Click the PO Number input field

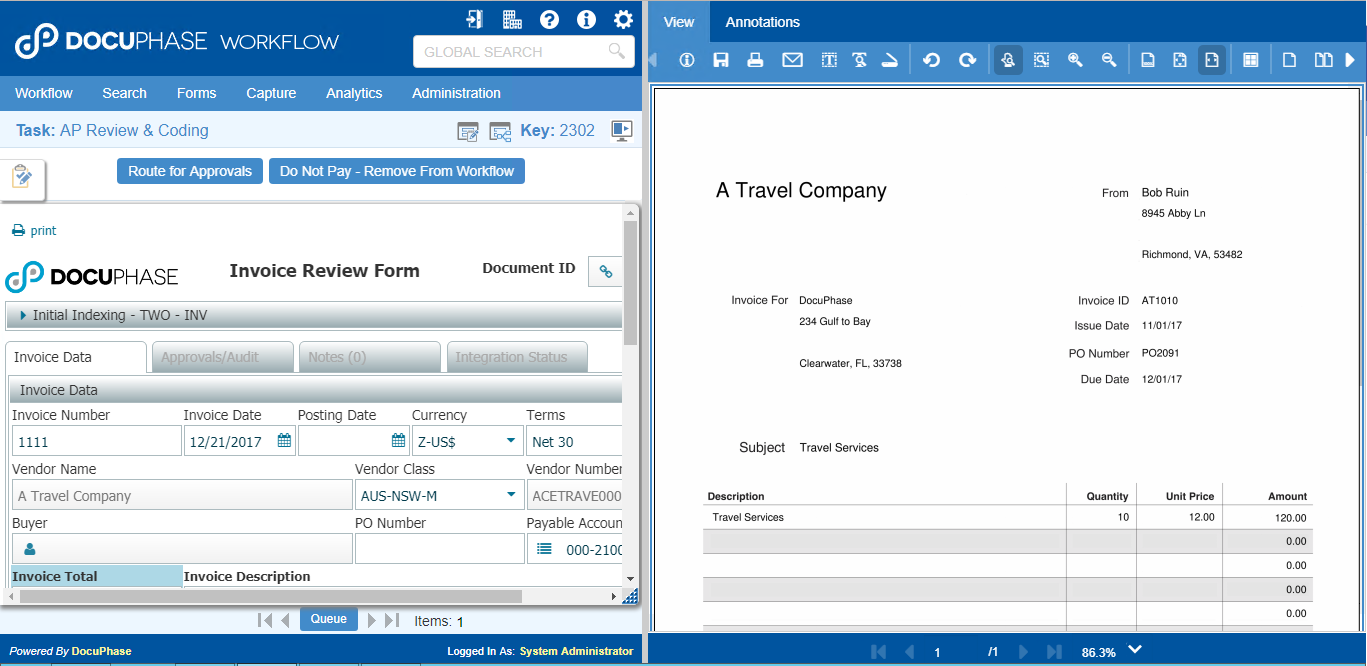(x=440, y=549)
